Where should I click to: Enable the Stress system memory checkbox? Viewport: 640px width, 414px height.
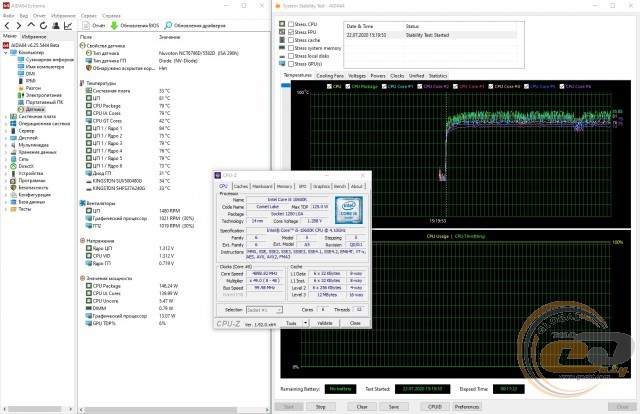click(291, 48)
